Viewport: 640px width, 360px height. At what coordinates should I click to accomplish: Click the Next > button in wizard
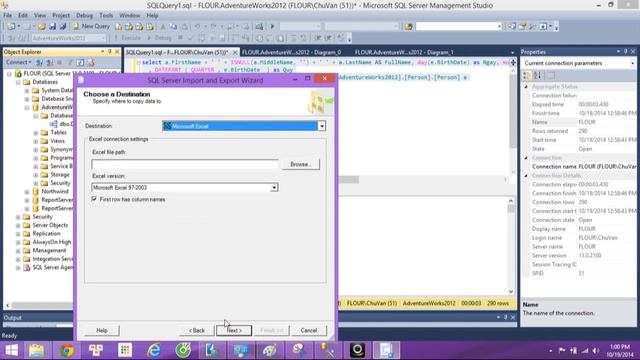click(234, 330)
